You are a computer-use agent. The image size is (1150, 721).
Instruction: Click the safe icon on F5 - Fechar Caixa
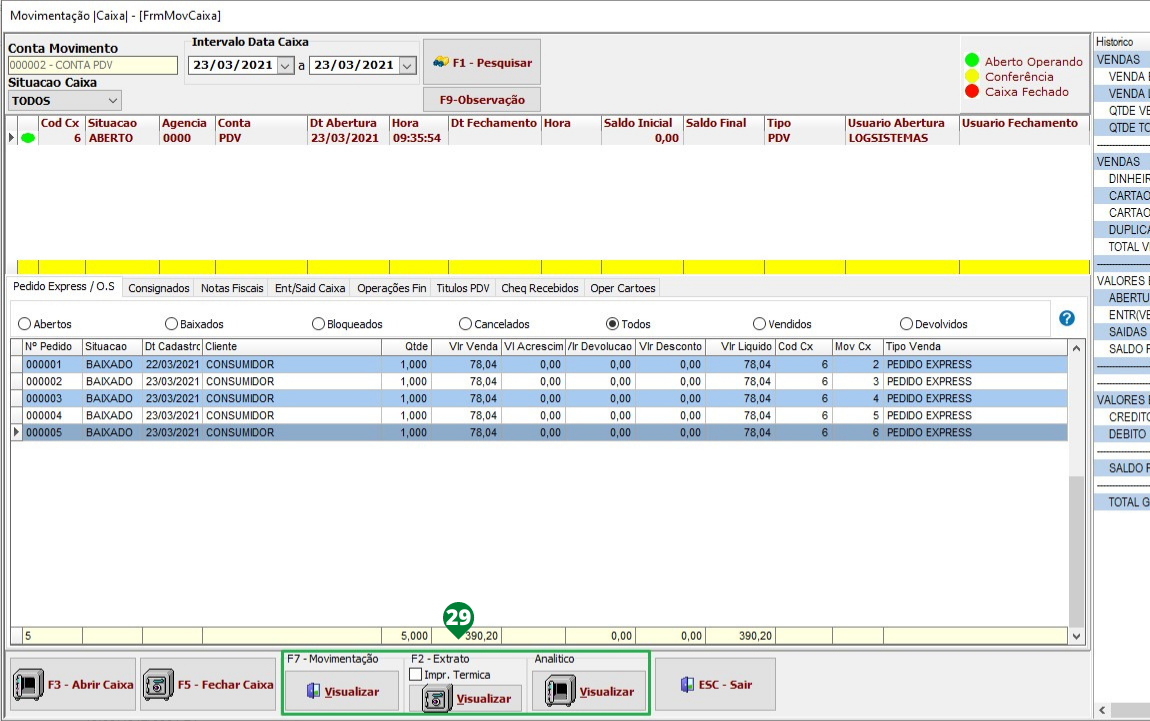point(158,685)
